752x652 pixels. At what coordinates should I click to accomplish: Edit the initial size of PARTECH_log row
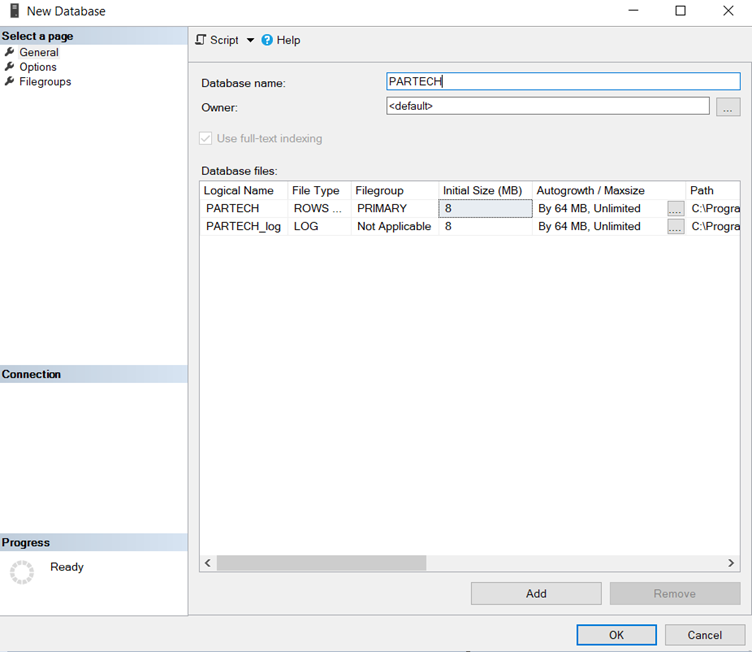click(485, 226)
